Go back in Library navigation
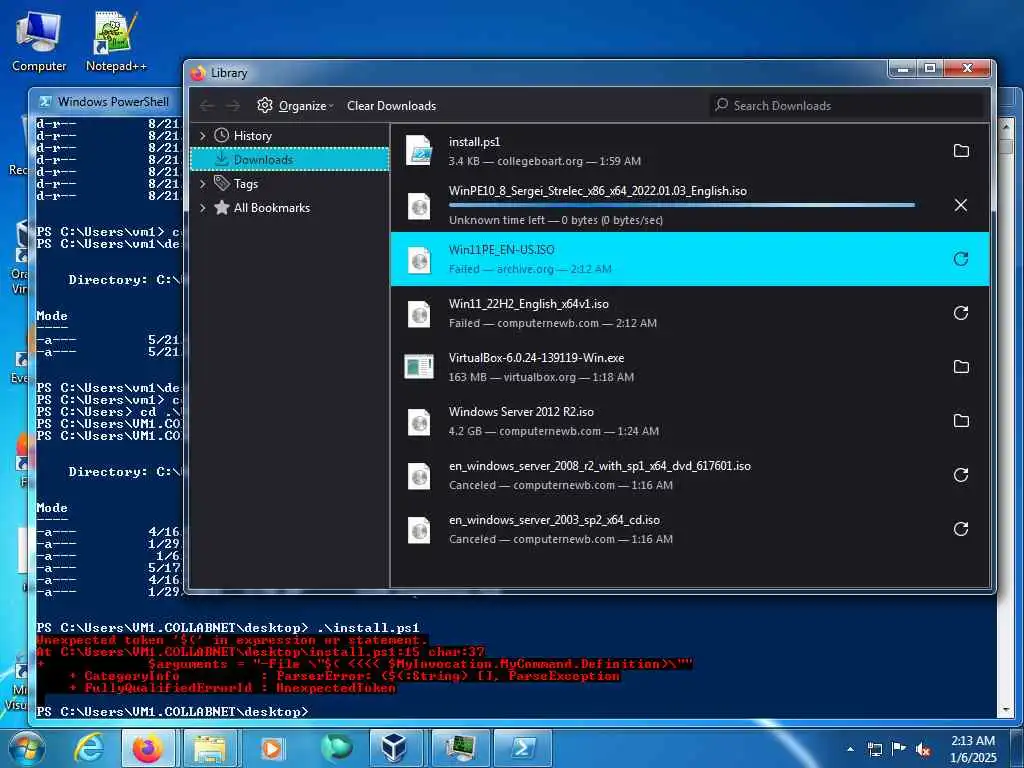 pos(207,106)
